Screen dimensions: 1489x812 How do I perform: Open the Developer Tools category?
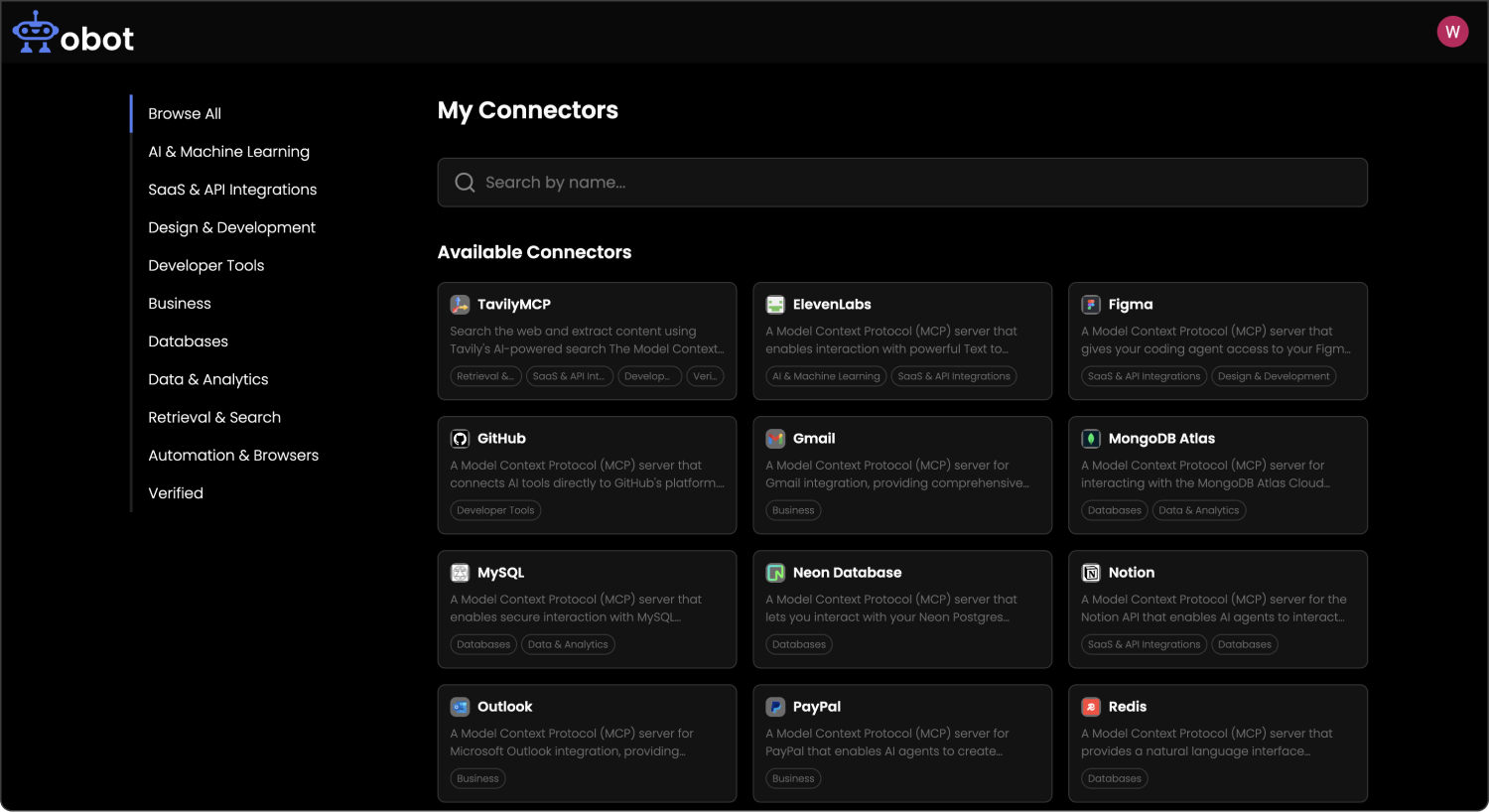pos(205,266)
